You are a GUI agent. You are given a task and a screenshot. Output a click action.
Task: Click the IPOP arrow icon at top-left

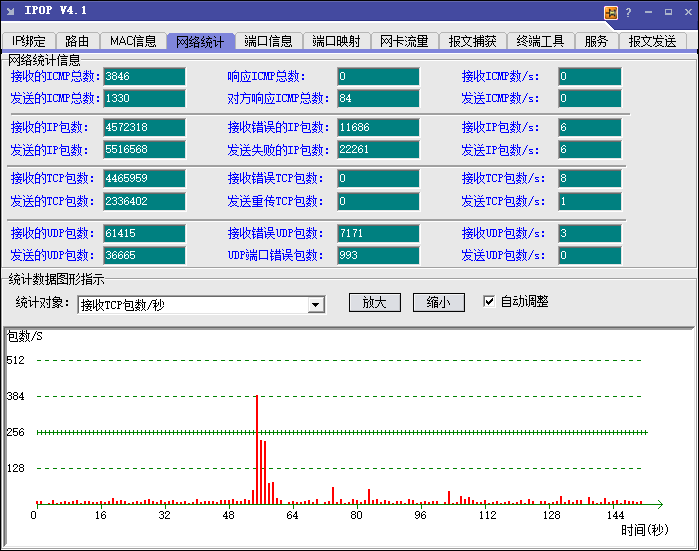10,11
